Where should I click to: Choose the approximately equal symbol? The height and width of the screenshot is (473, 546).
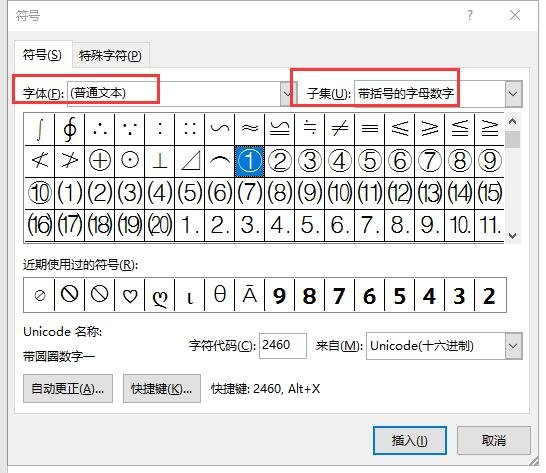point(250,129)
